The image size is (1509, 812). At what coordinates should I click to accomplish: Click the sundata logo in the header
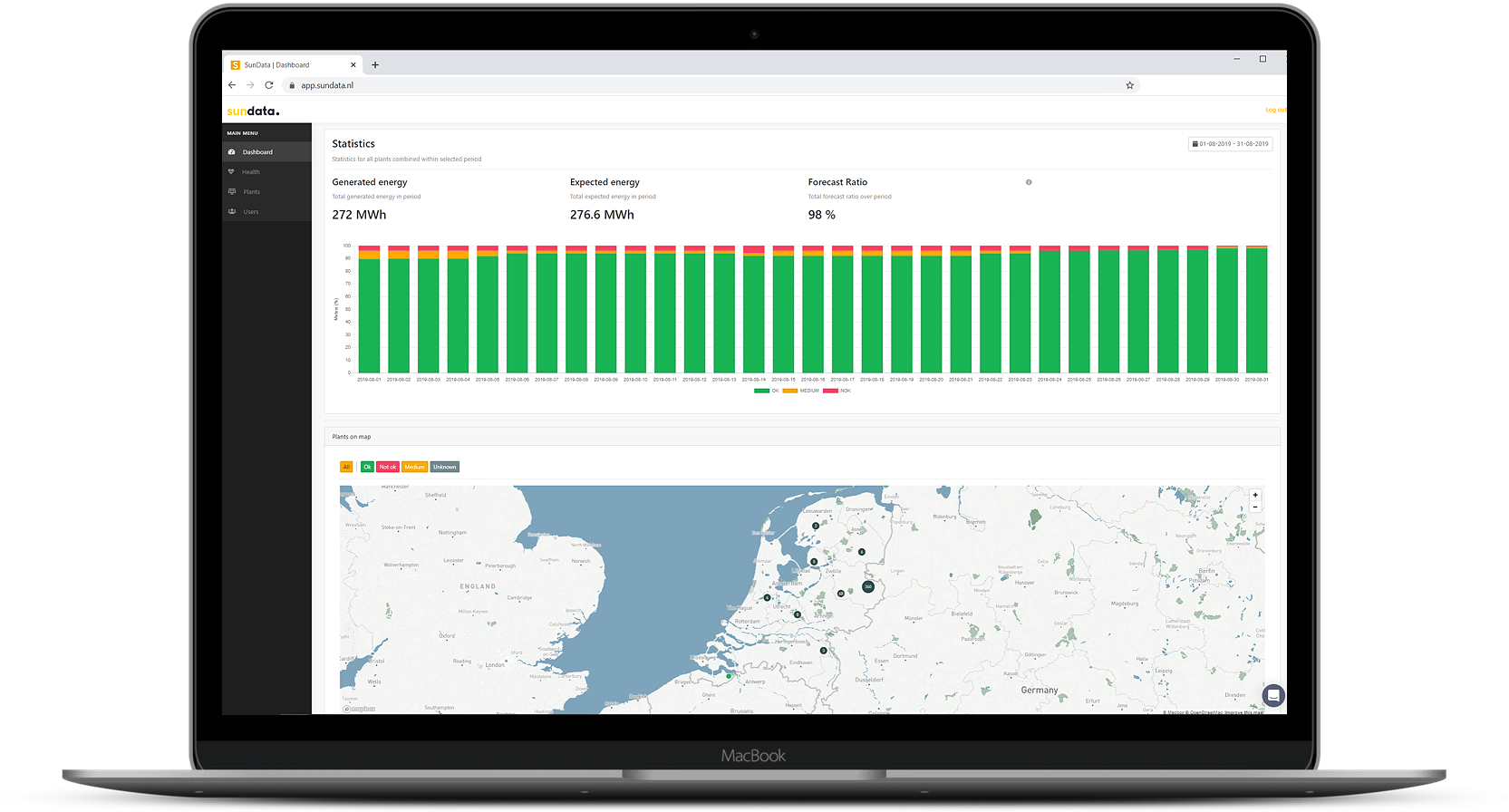pos(253,111)
